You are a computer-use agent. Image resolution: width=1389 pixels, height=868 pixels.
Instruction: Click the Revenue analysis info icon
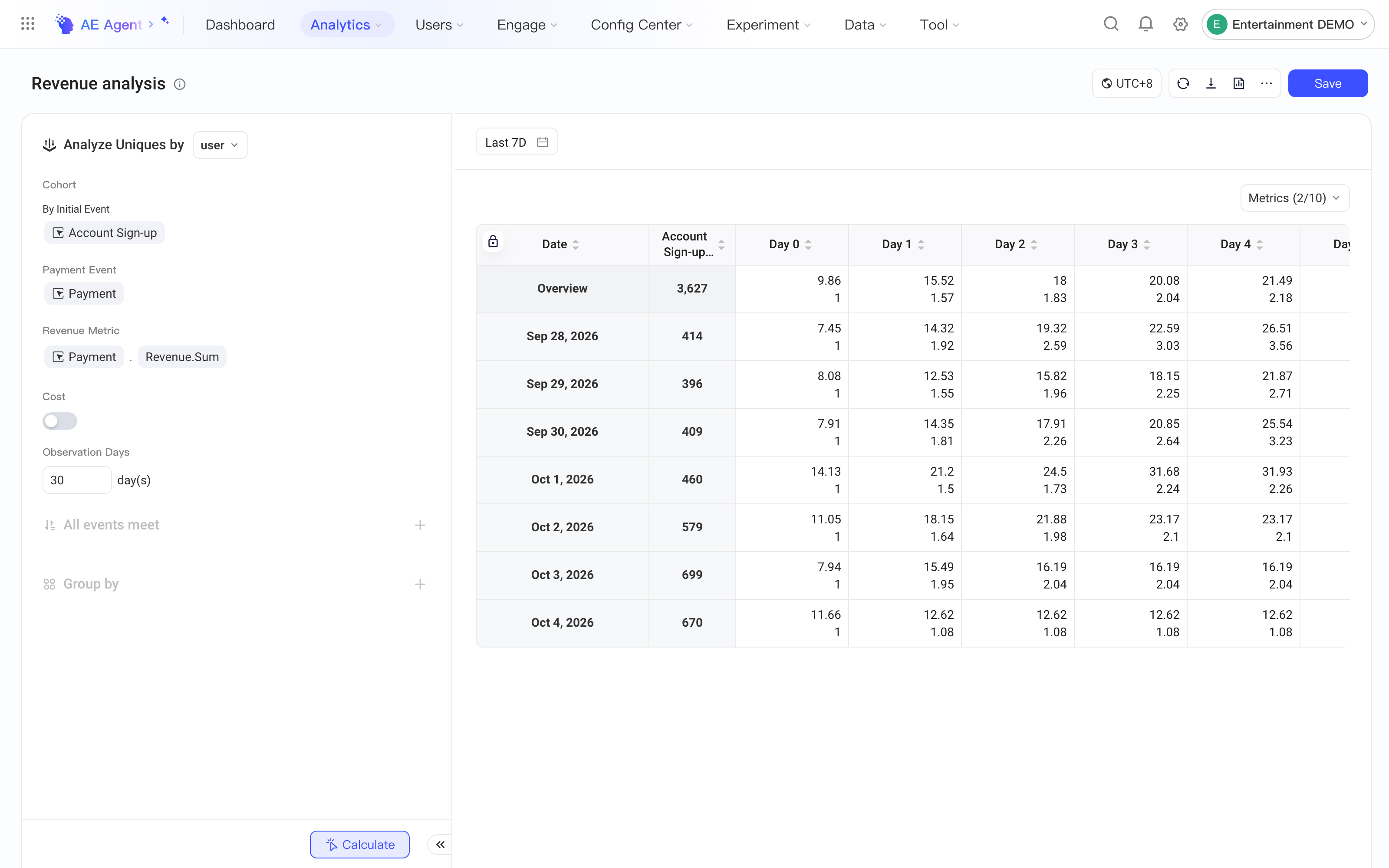(x=180, y=84)
